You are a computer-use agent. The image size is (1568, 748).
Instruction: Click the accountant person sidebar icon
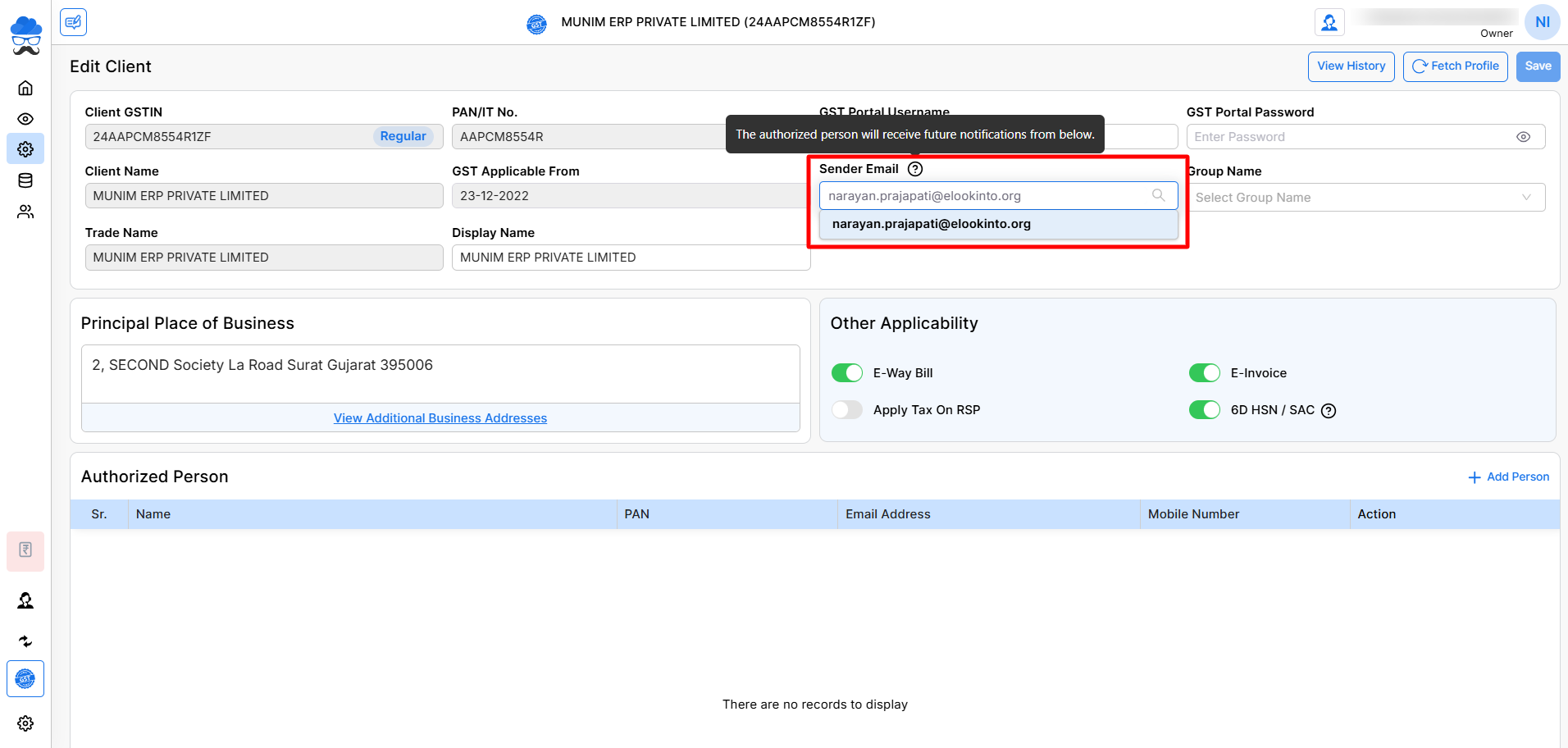pyautogui.click(x=25, y=601)
